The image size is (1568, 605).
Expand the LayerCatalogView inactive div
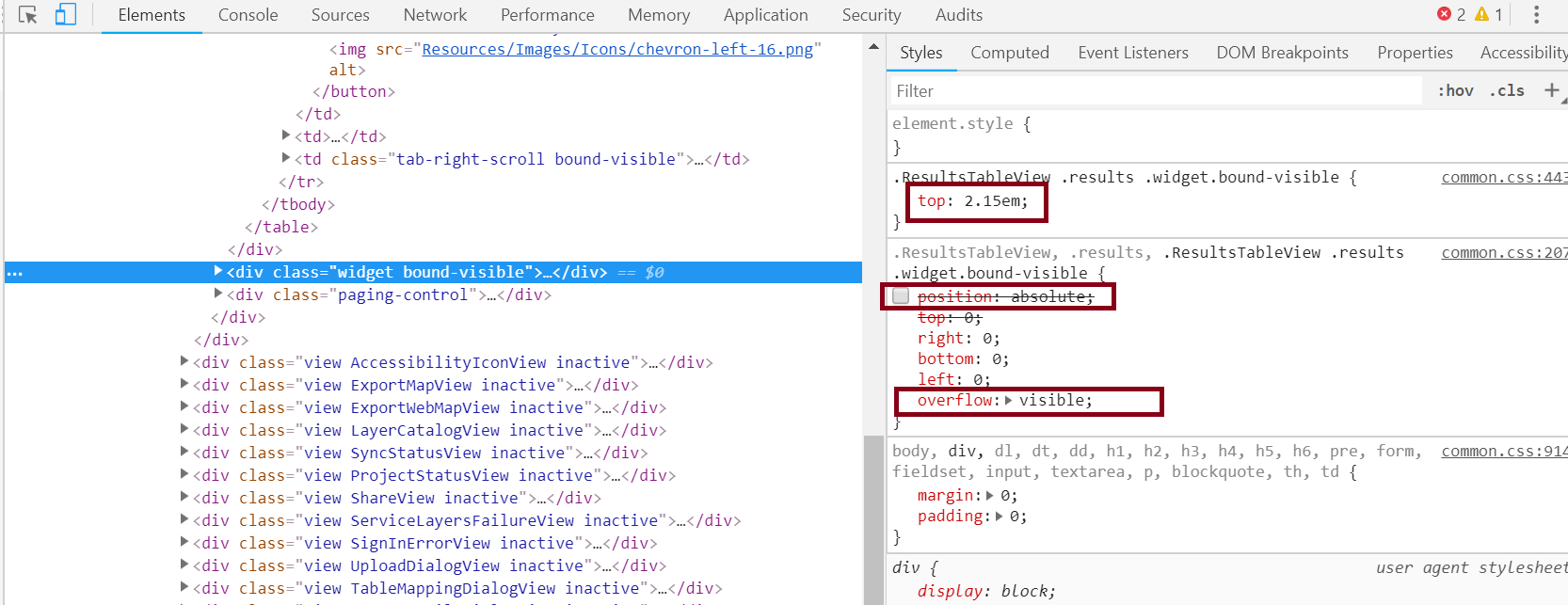coord(184,430)
